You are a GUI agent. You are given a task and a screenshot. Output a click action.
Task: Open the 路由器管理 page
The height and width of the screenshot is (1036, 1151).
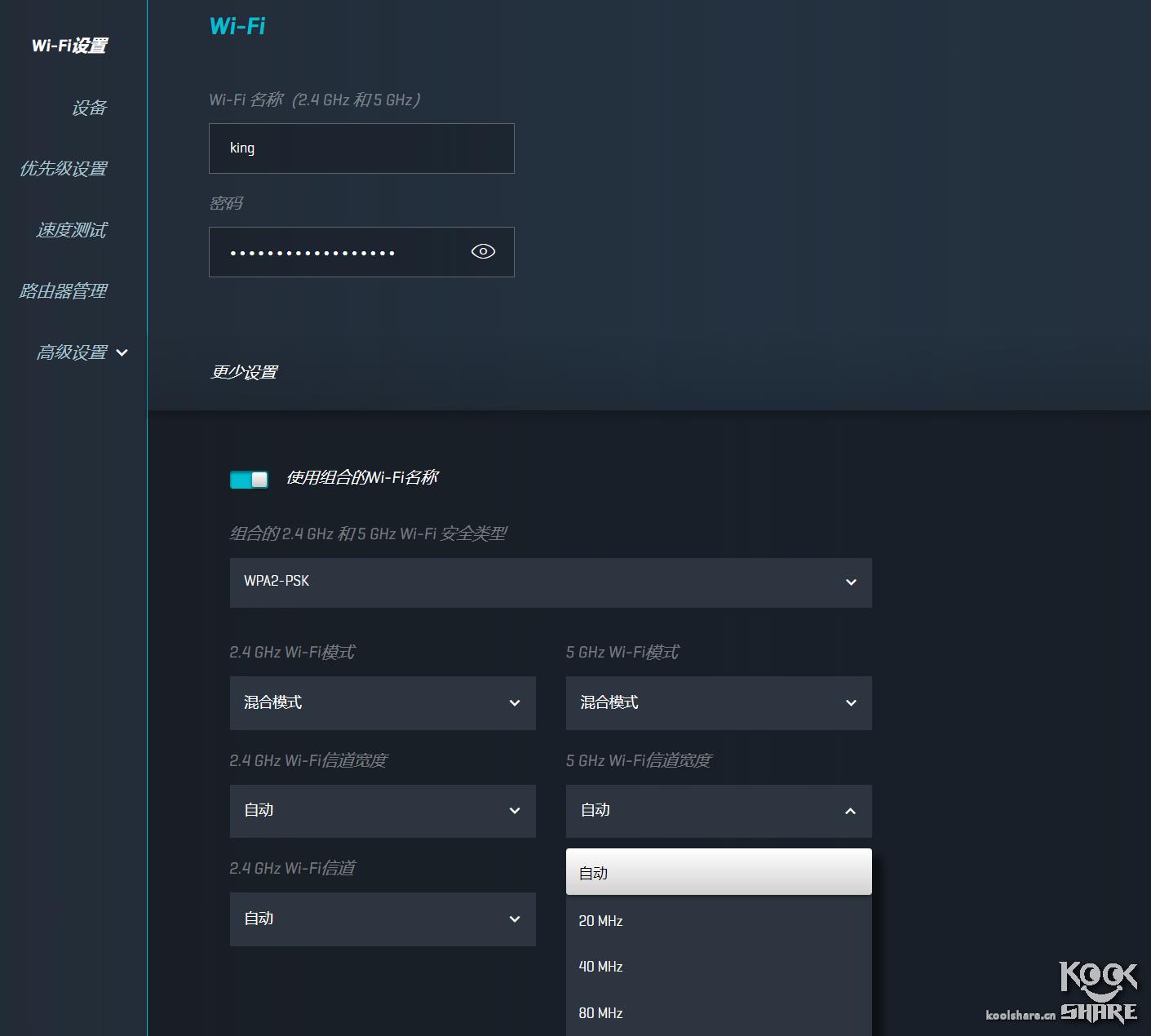[64, 290]
